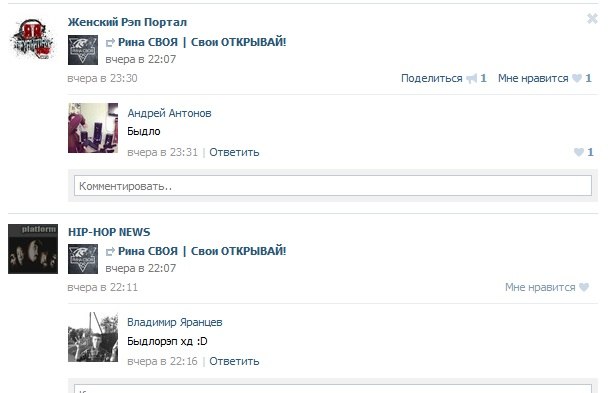
Task: Open Рина СВОЯ thumbnail in first post
Action: [x=83, y=50]
